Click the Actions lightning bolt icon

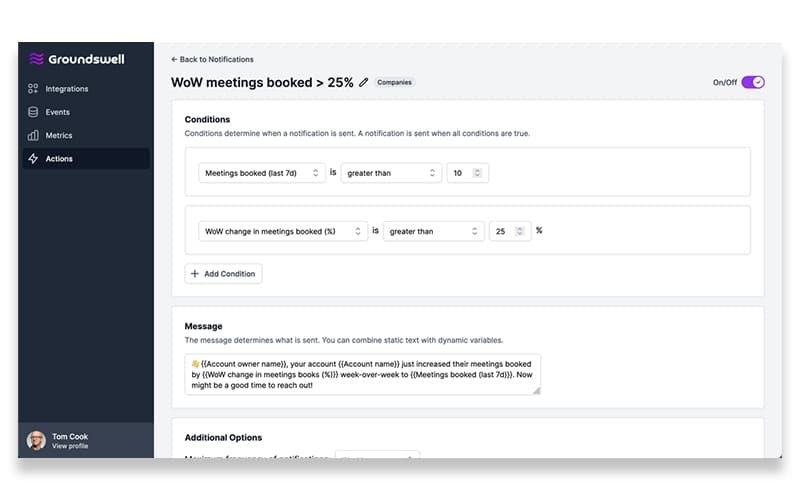pos(33,159)
